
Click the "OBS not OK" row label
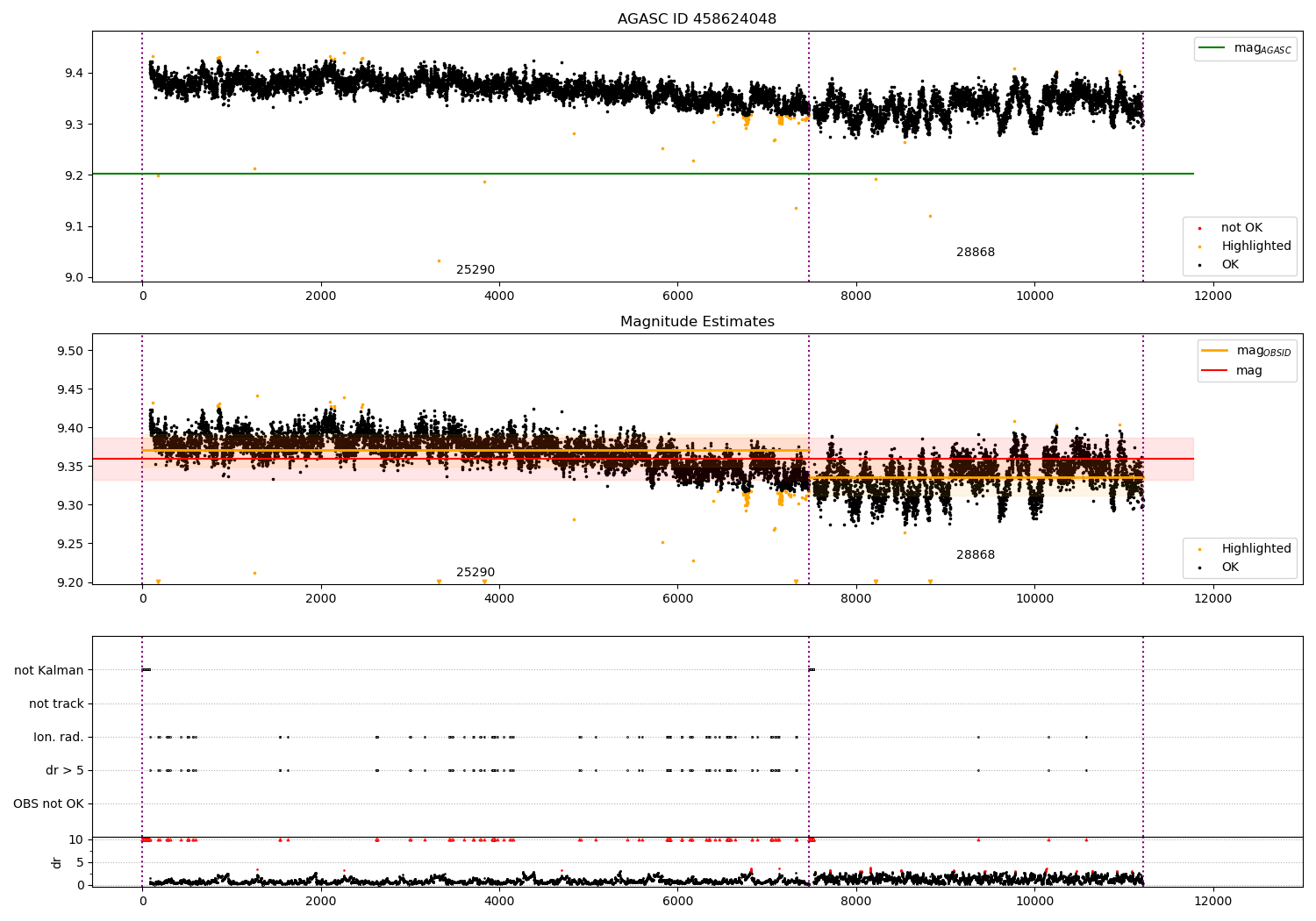[48, 804]
